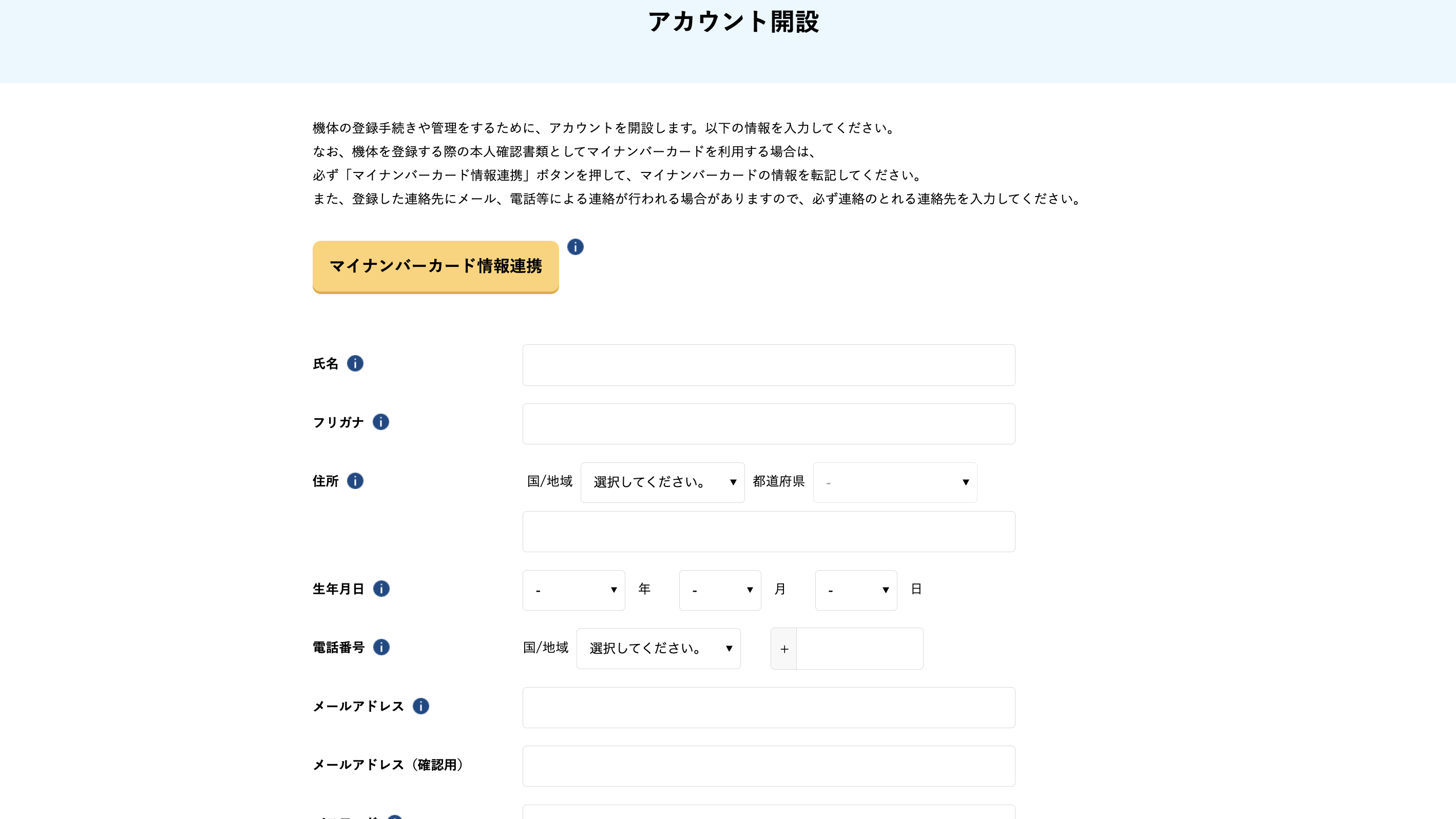Viewport: 1456px width, 819px height.
Task: Open 電話番号 国/地域 dropdown
Action: [659, 649]
